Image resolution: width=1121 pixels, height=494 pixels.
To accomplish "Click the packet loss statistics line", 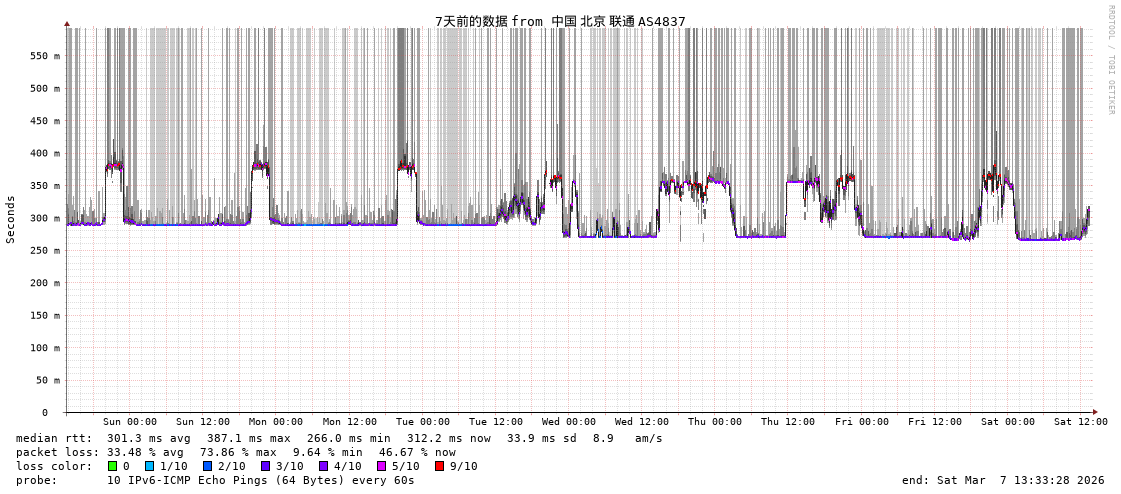I will tap(235, 452).
